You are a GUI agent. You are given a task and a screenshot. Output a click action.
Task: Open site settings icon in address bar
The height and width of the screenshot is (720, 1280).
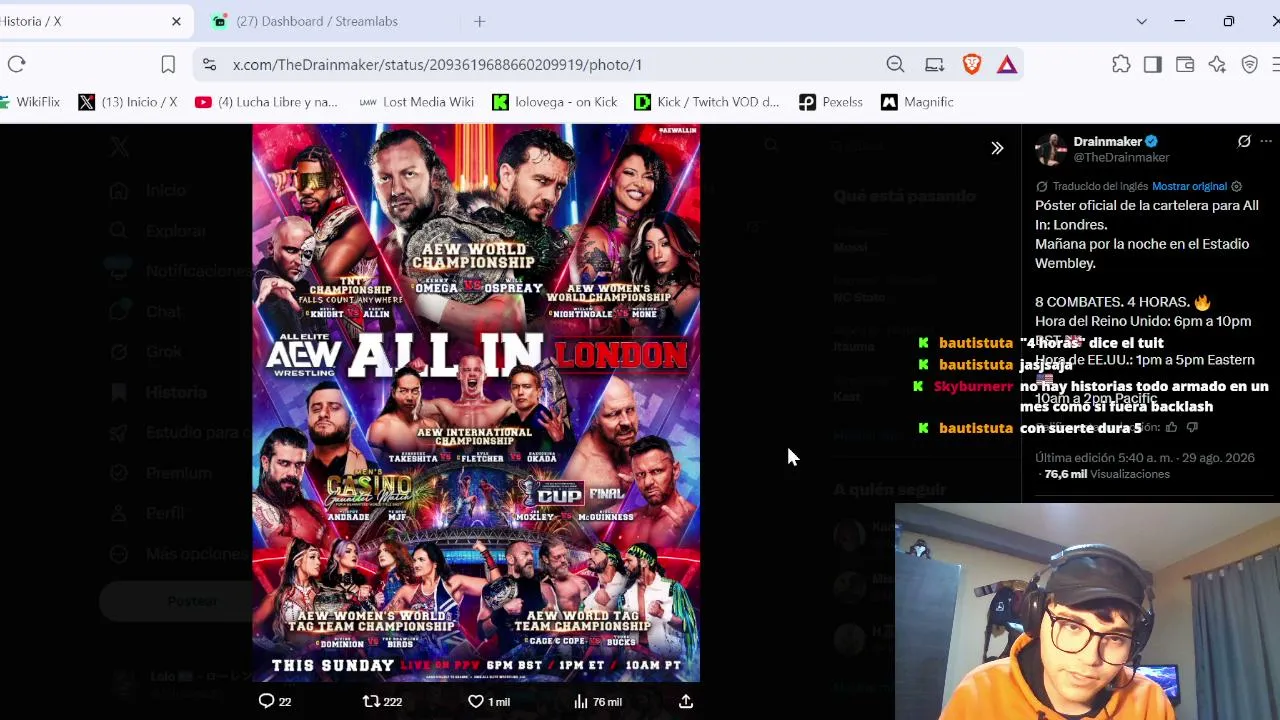[209, 64]
